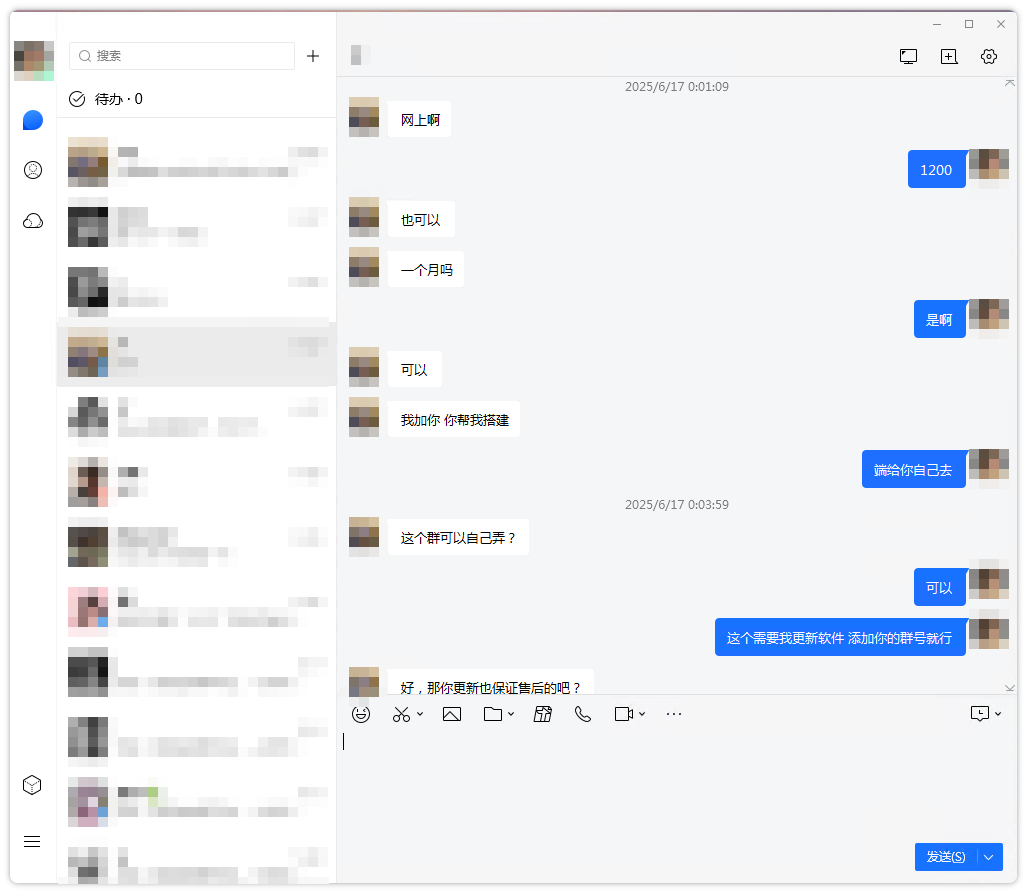Open the chat history icon on the right
This screenshot has height=893, width=1027.
(981, 714)
